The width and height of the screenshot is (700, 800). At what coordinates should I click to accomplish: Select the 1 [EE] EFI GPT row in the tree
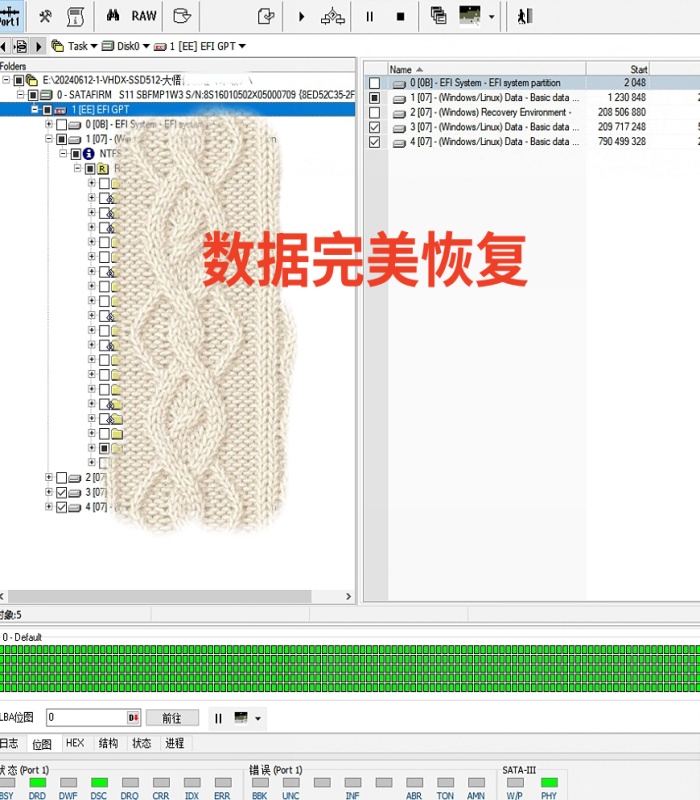pos(177,110)
